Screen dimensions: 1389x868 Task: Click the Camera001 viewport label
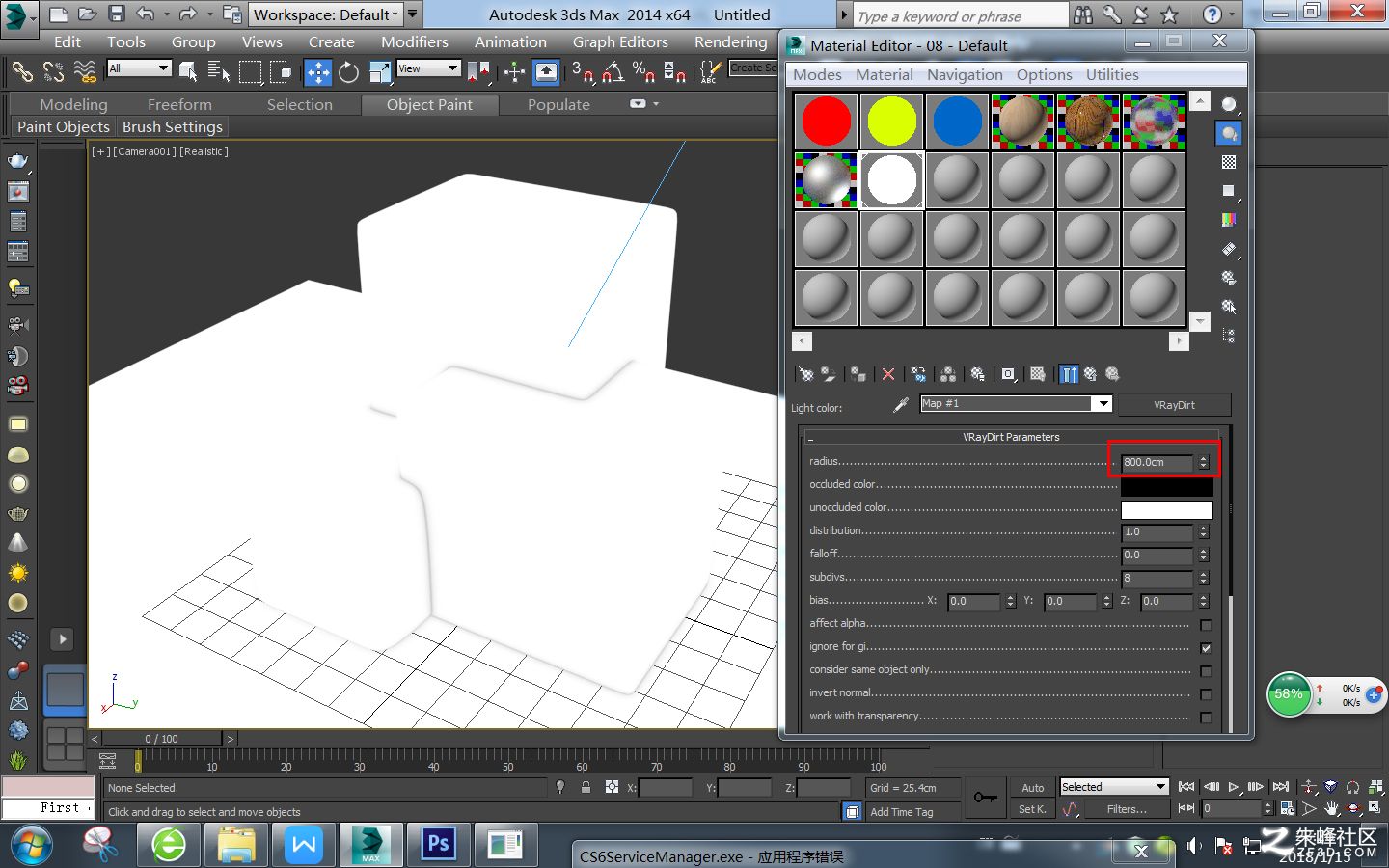click(144, 151)
